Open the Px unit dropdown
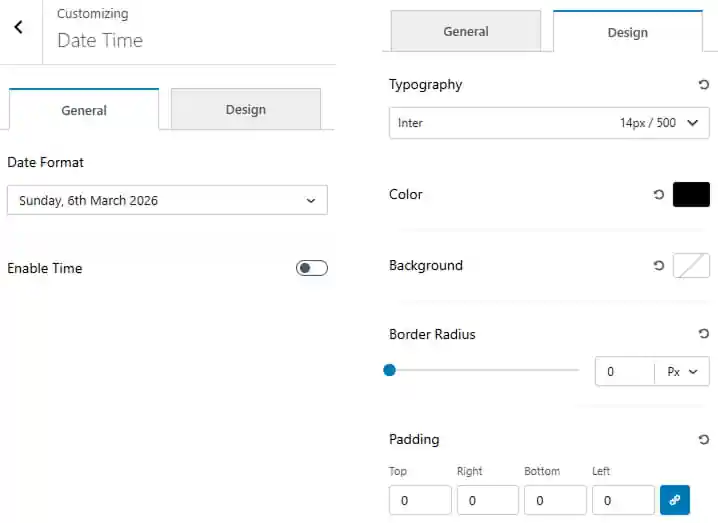 (x=682, y=371)
